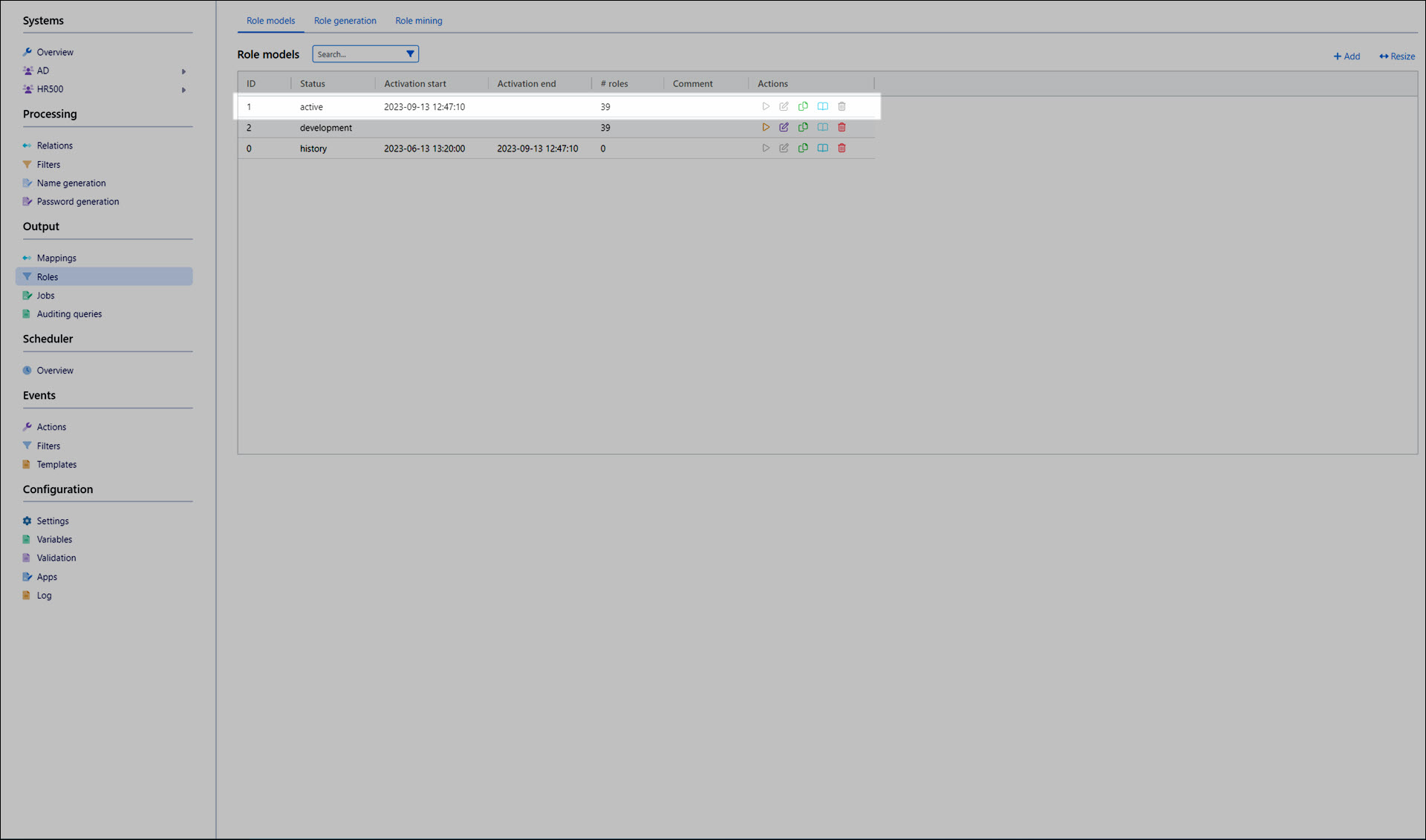Switch to the Role generation tab
1426x840 pixels.
coord(345,21)
